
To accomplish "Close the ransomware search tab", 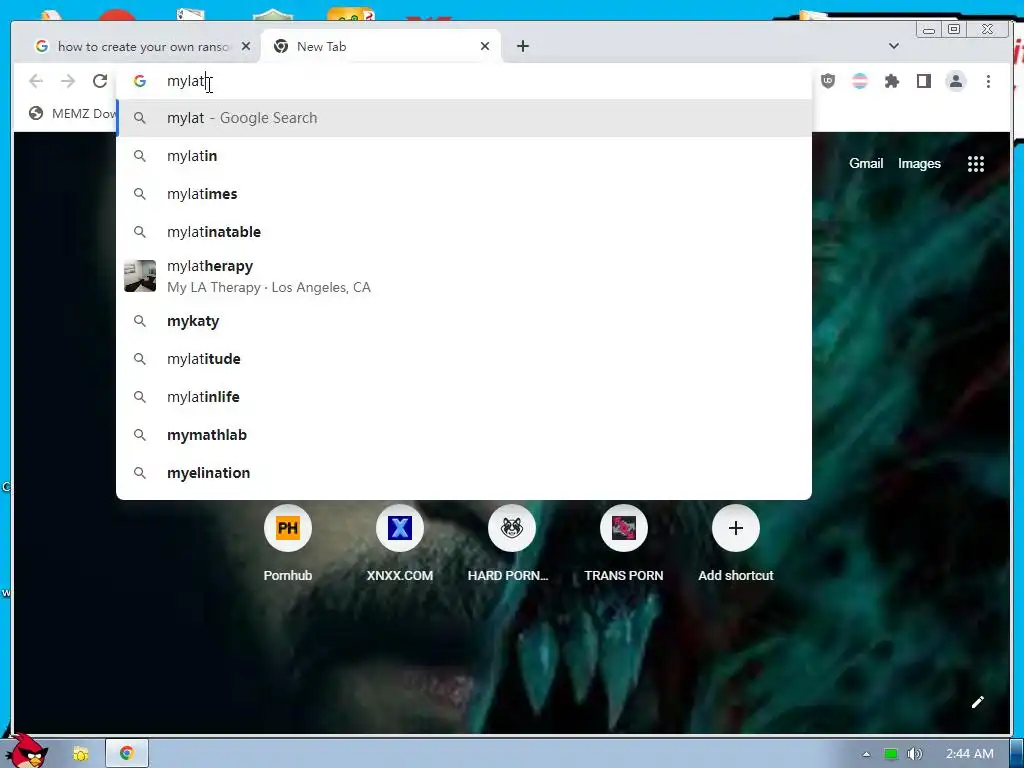I will pos(246,46).
